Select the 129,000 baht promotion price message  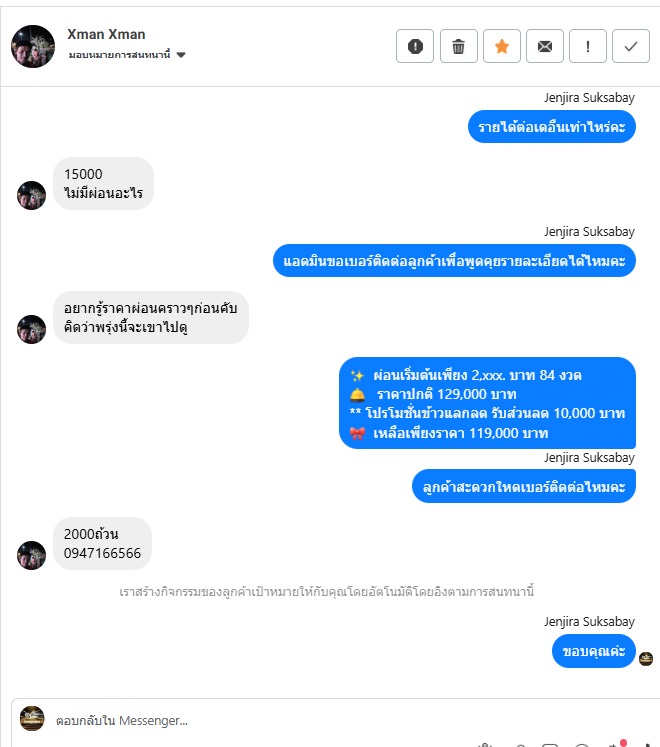click(x=487, y=403)
